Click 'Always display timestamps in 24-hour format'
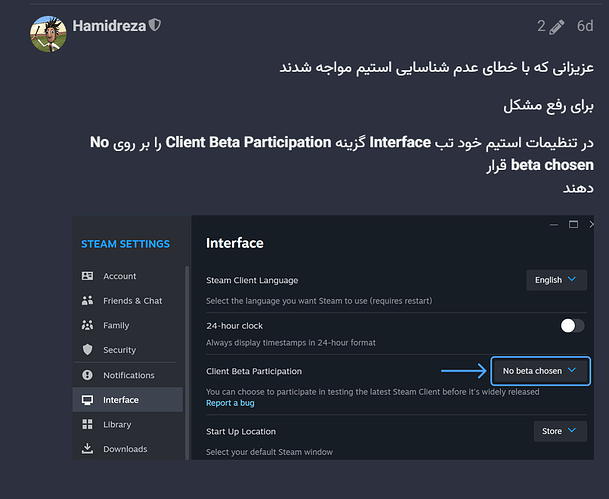Viewport: 609px width, 499px height. [x=291, y=343]
